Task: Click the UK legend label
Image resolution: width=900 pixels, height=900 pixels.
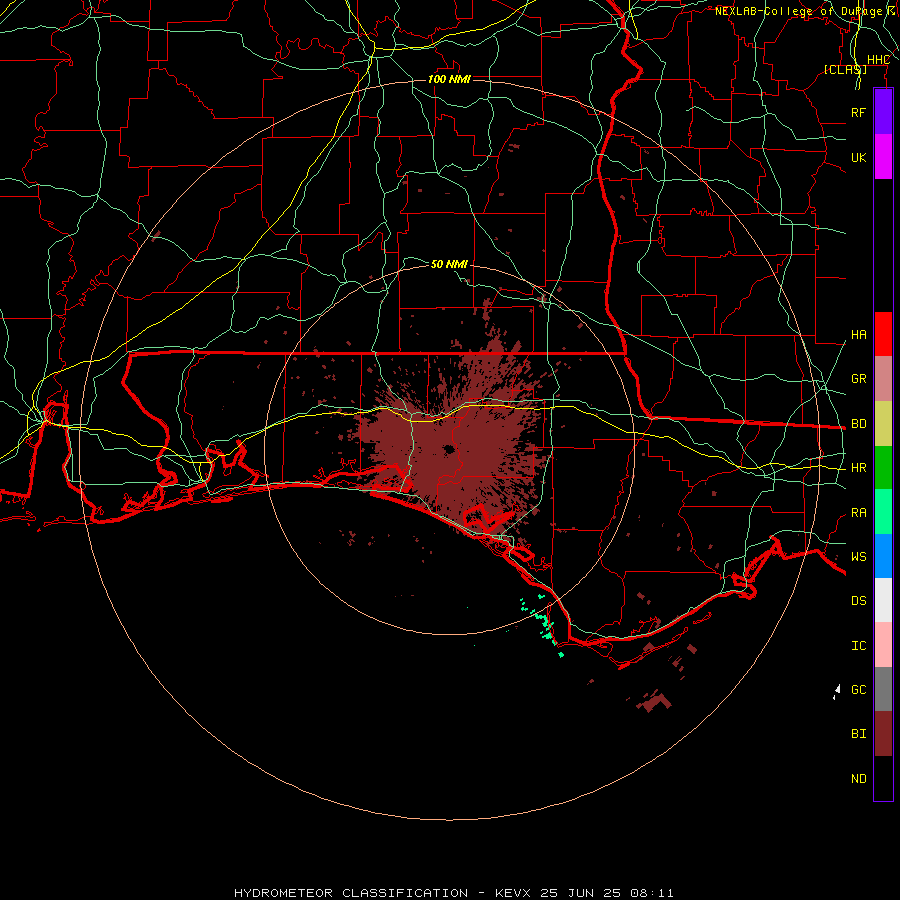Action: coord(858,157)
